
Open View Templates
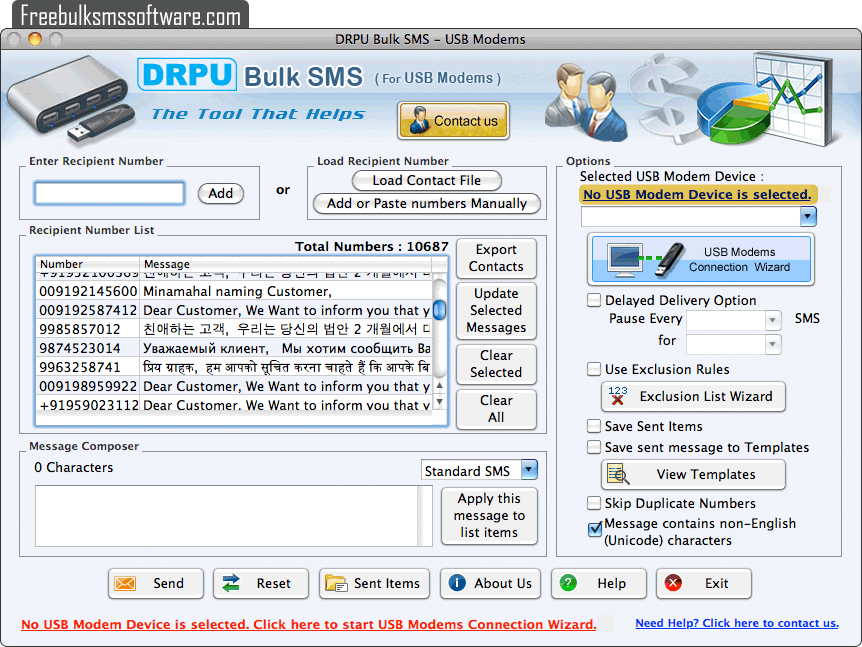(x=693, y=475)
